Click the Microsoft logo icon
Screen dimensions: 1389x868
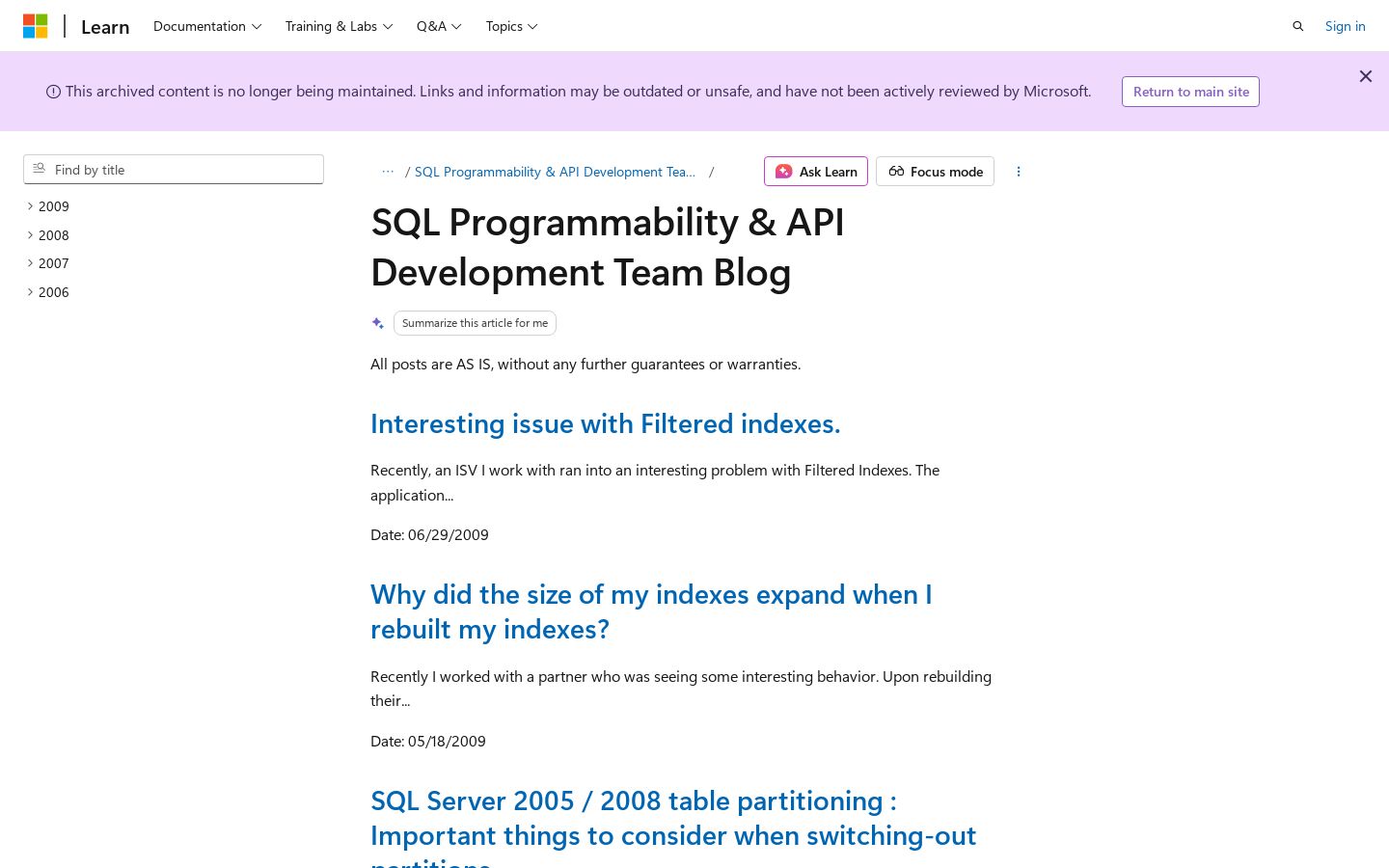35,26
